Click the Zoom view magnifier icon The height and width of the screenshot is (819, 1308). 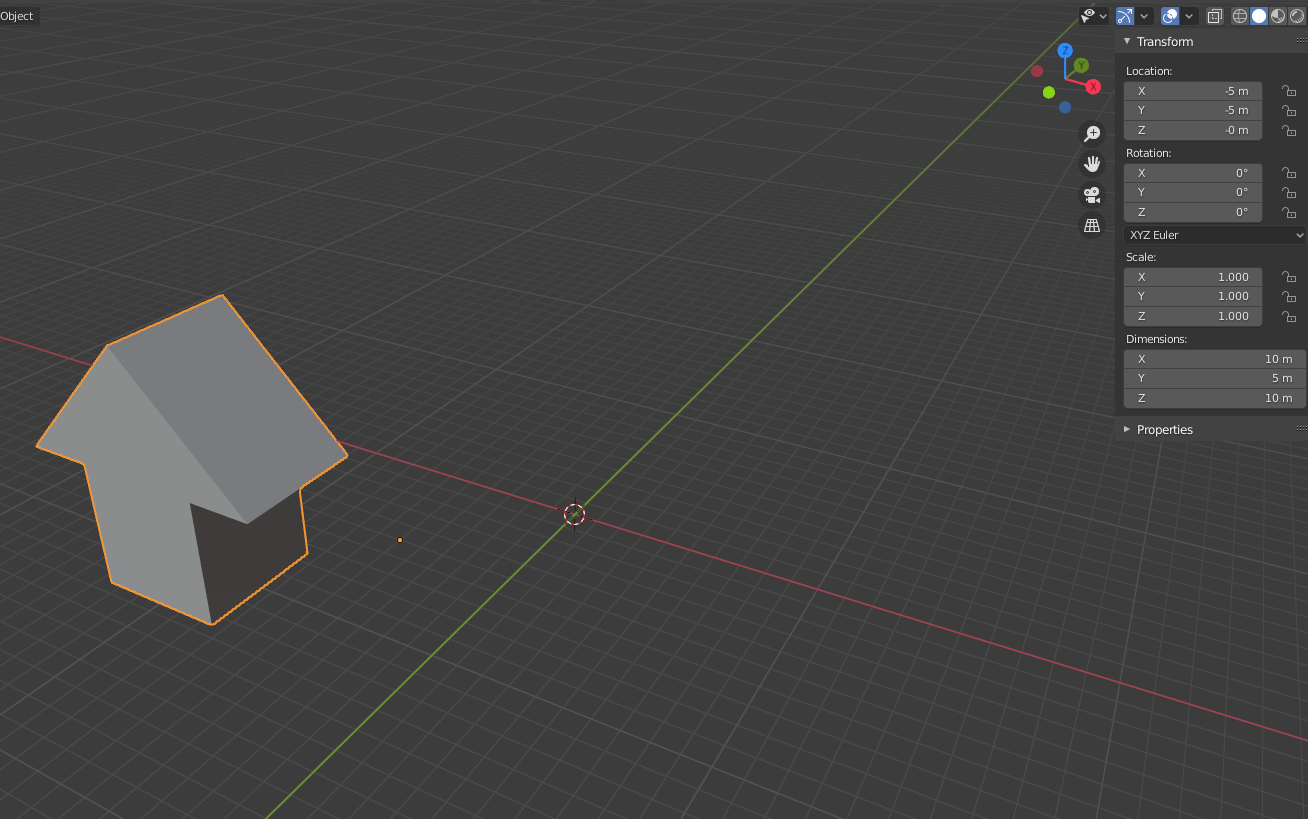click(1092, 133)
